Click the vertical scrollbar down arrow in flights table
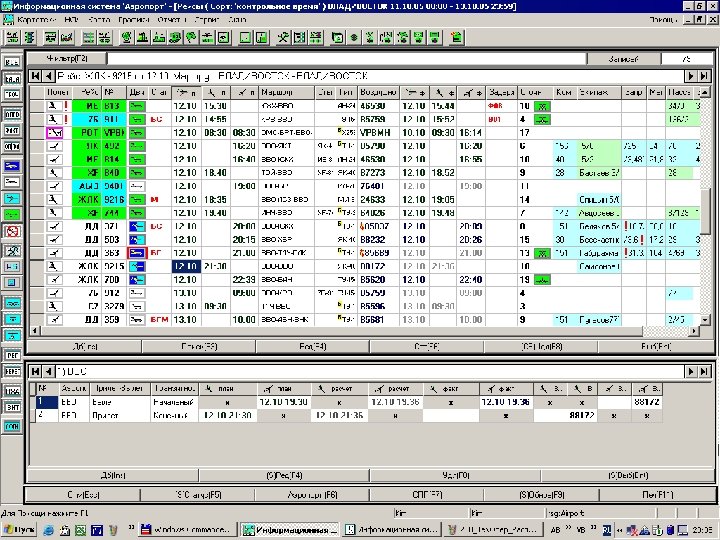Viewport: 720px width, 540px height. tap(705, 320)
